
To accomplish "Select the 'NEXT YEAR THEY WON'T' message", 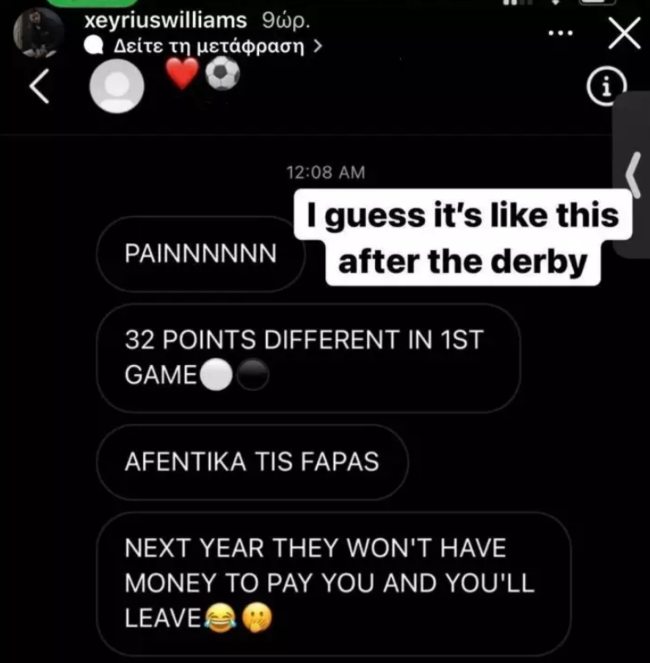I will (x=334, y=584).
